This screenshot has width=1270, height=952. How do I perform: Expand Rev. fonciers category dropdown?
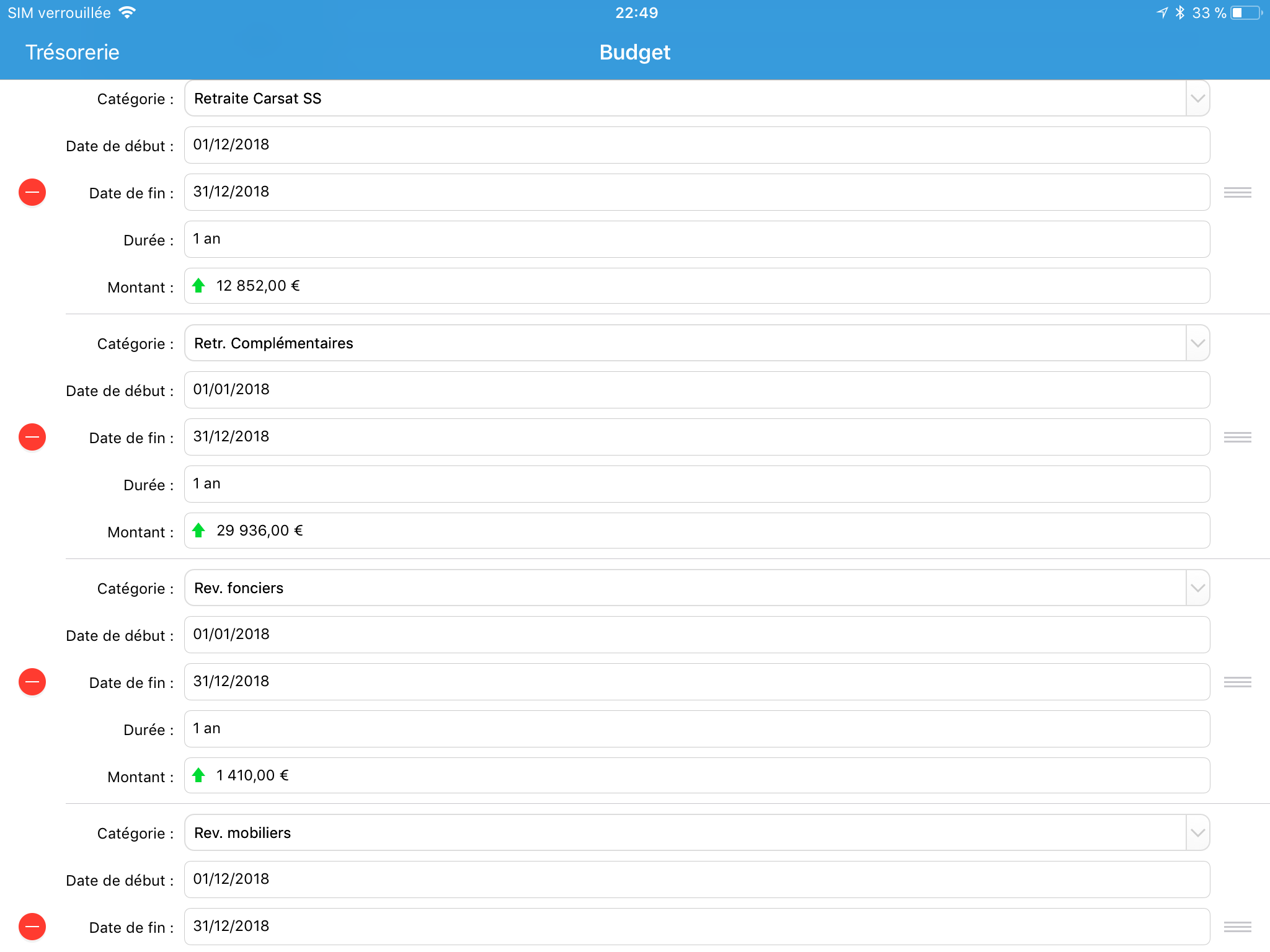(1197, 588)
